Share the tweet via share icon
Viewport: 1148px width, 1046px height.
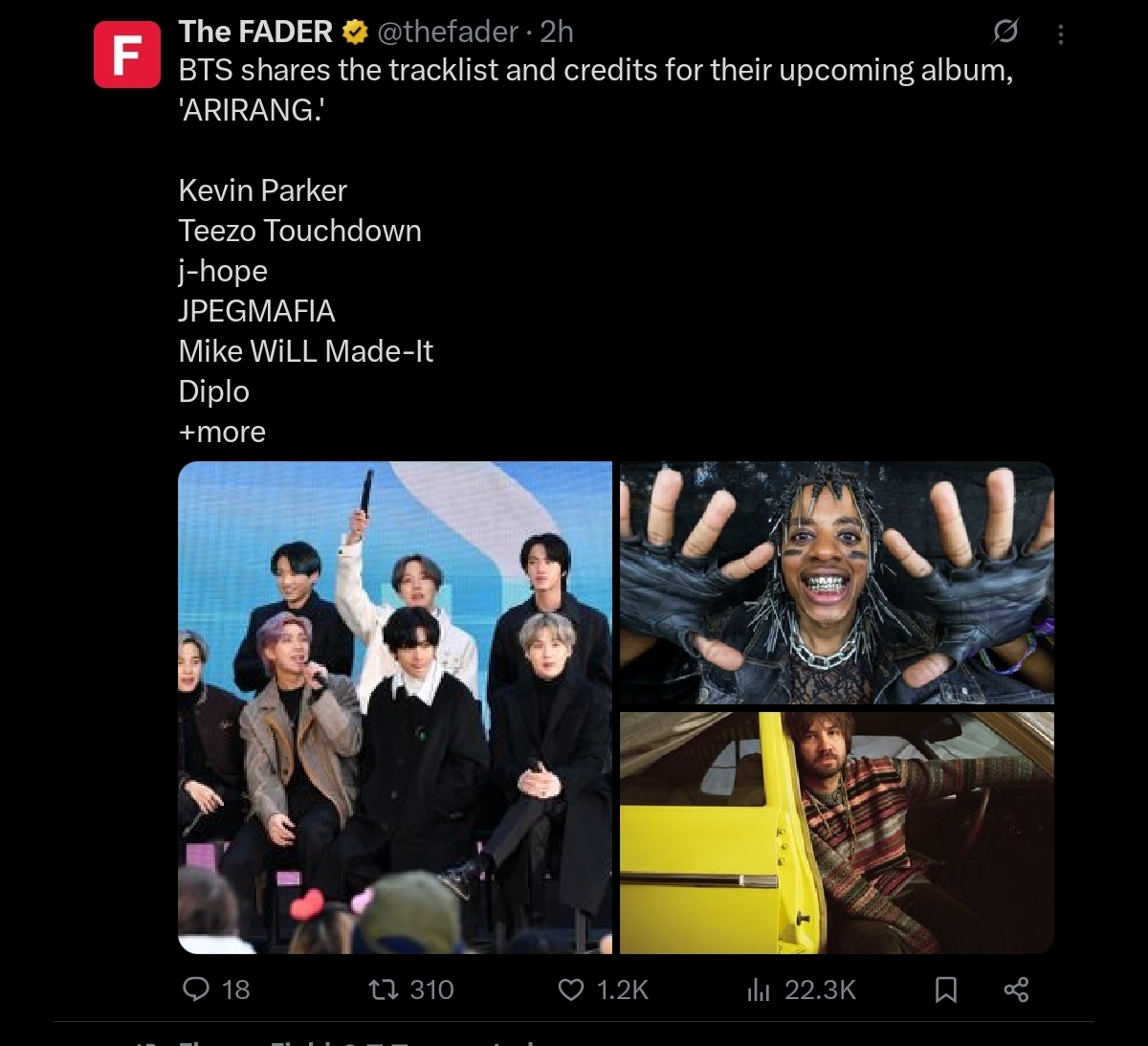(1016, 990)
